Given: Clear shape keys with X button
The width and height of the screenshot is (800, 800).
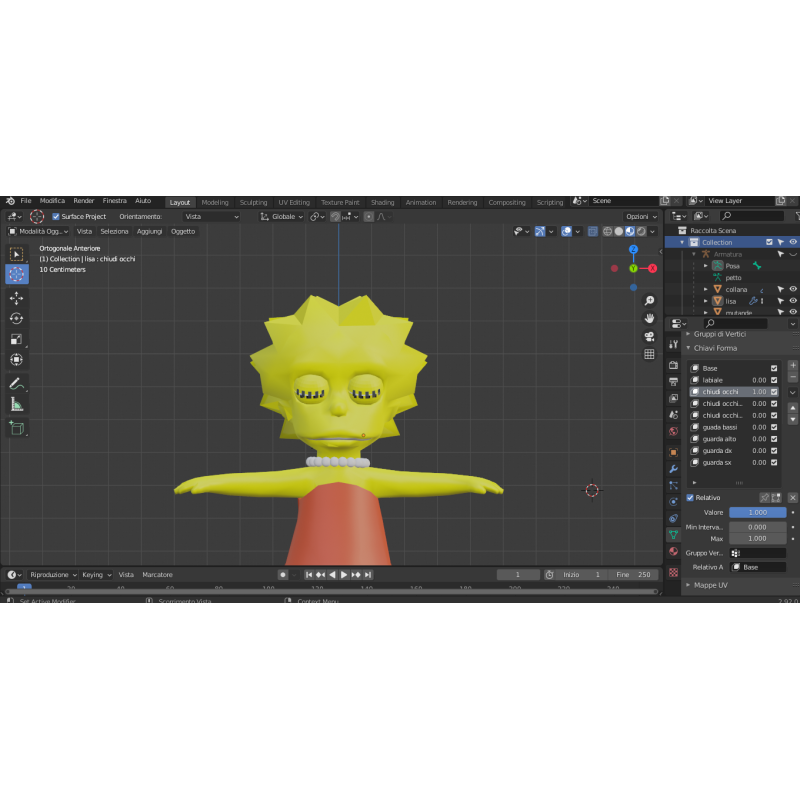Looking at the screenshot, I should (793, 497).
